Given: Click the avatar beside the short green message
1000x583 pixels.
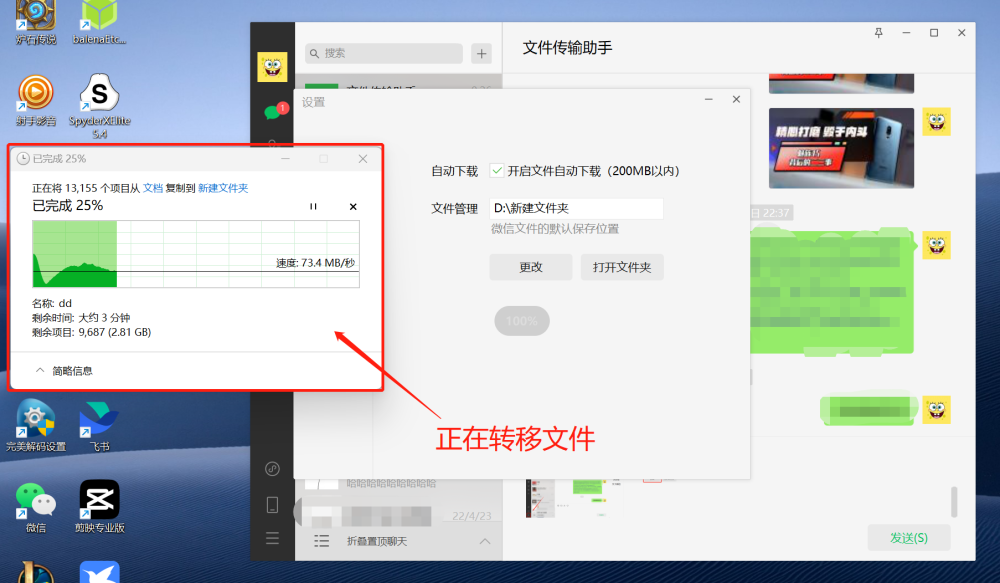Looking at the screenshot, I should (936, 410).
